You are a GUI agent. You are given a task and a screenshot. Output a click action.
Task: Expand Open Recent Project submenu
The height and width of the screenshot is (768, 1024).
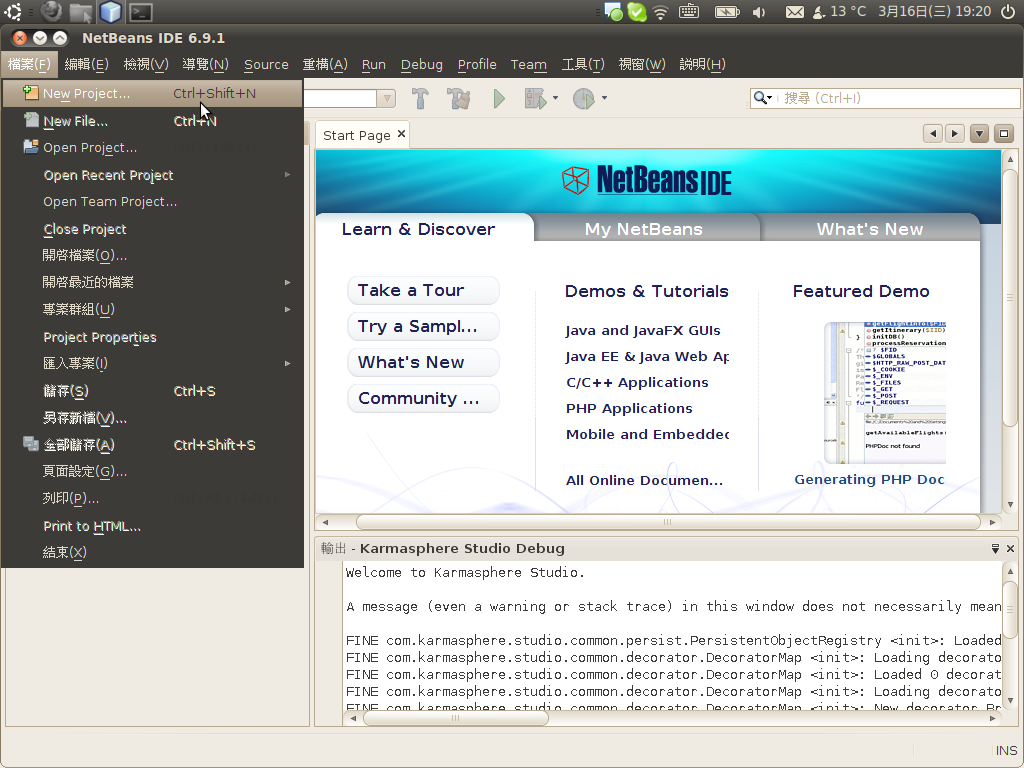pos(153,175)
